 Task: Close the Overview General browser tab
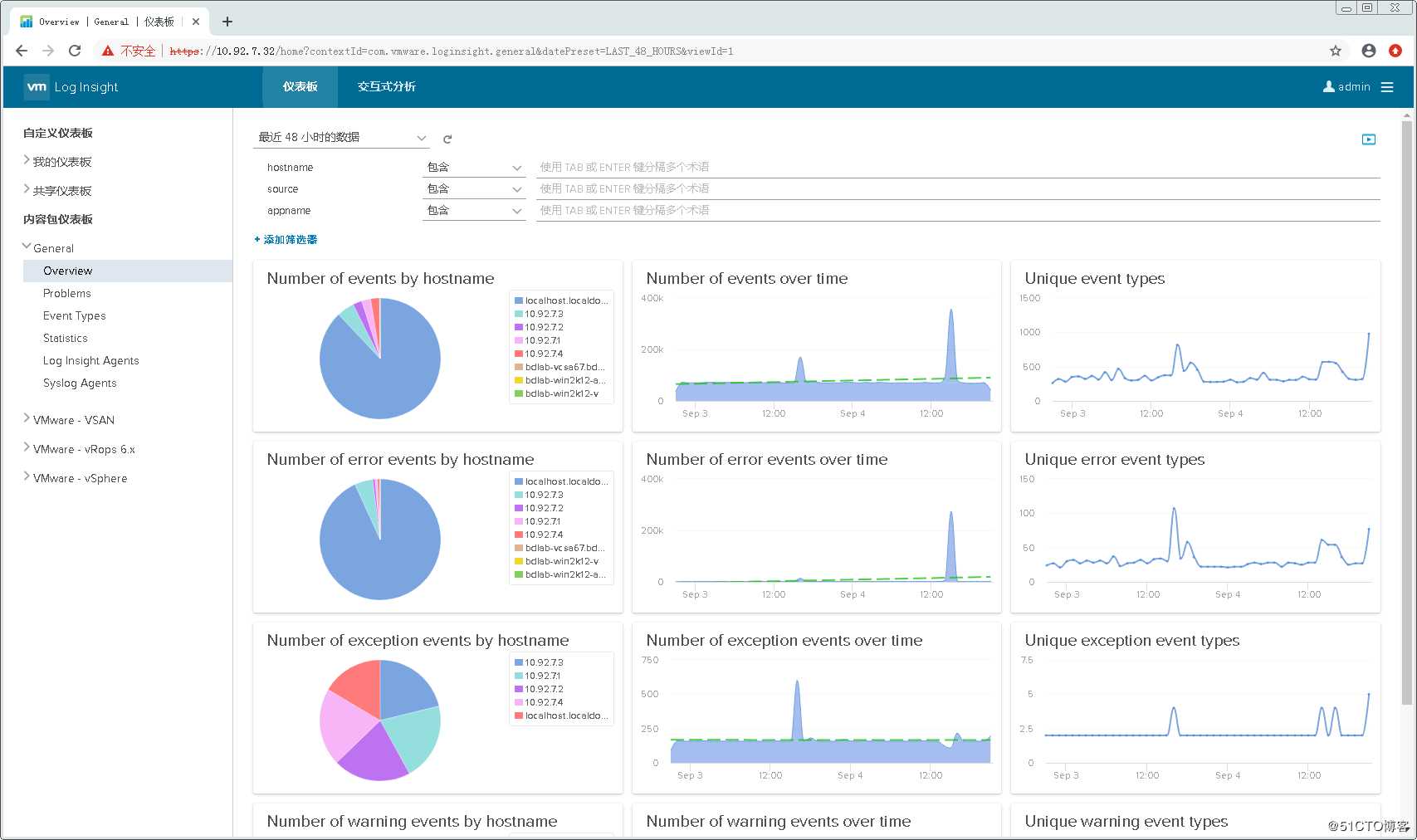pyautogui.click(x=196, y=22)
